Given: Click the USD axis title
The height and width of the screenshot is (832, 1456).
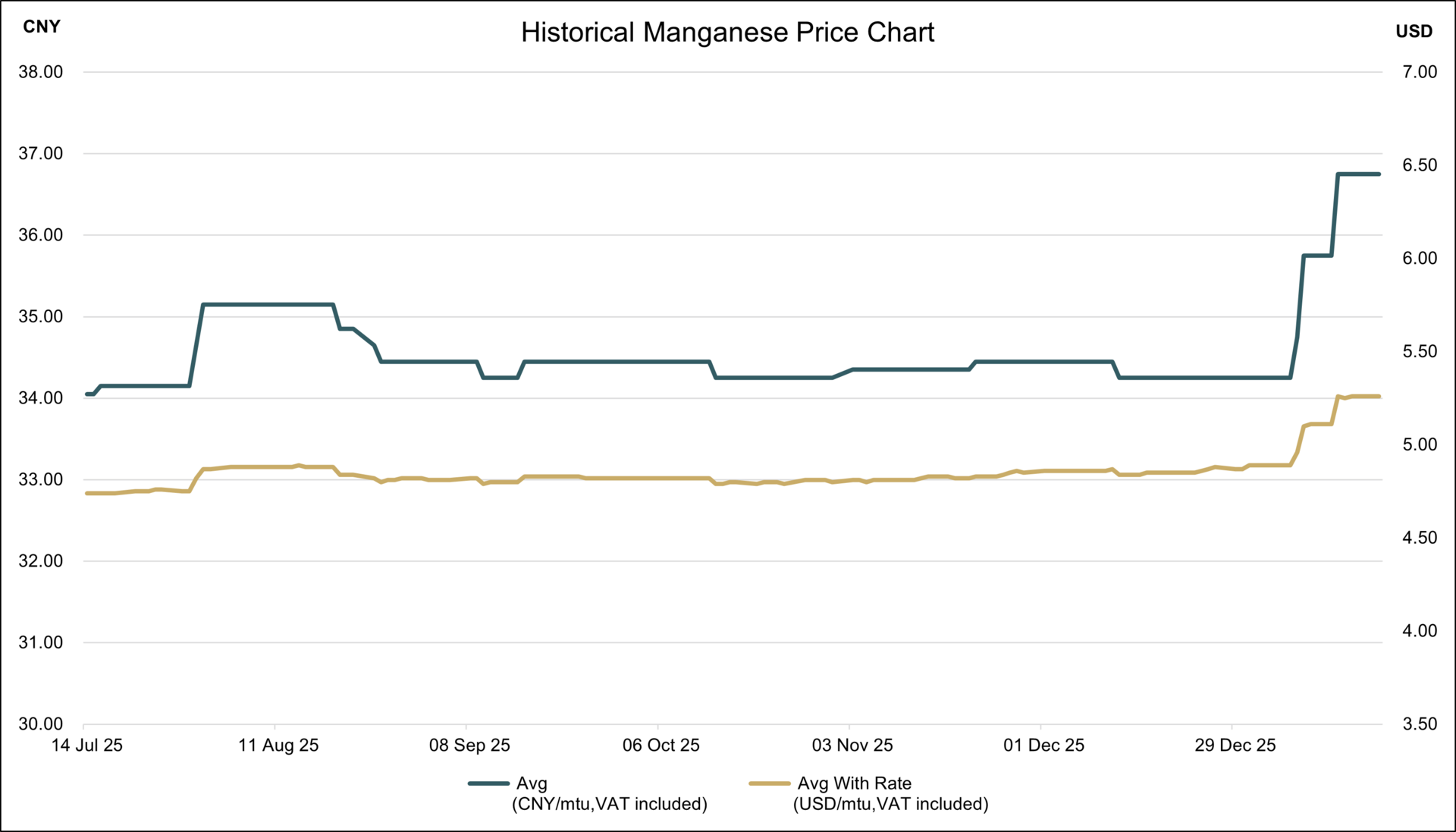Looking at the screenshot, I should [x=1414, y=32].
